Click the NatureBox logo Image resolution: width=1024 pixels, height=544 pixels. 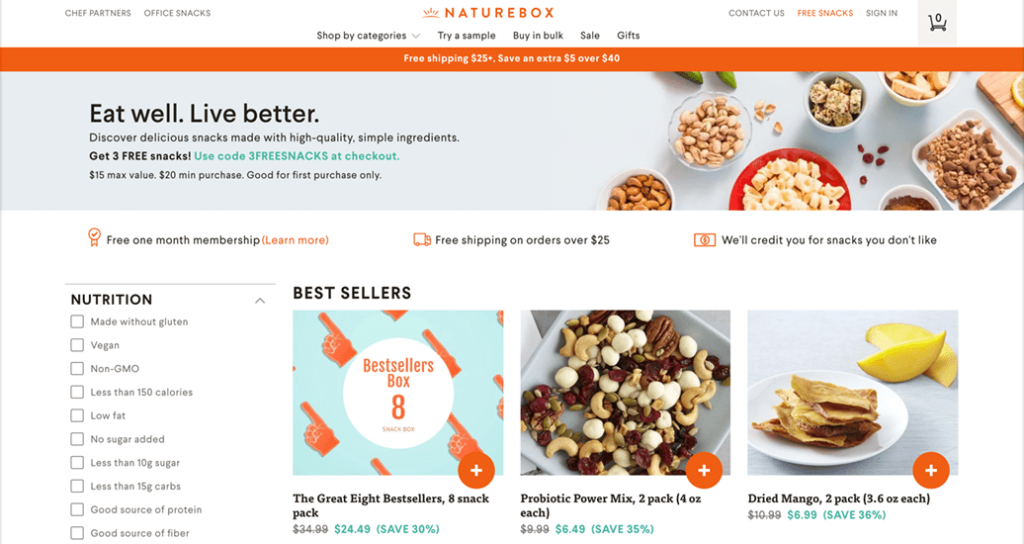point(488,12)
